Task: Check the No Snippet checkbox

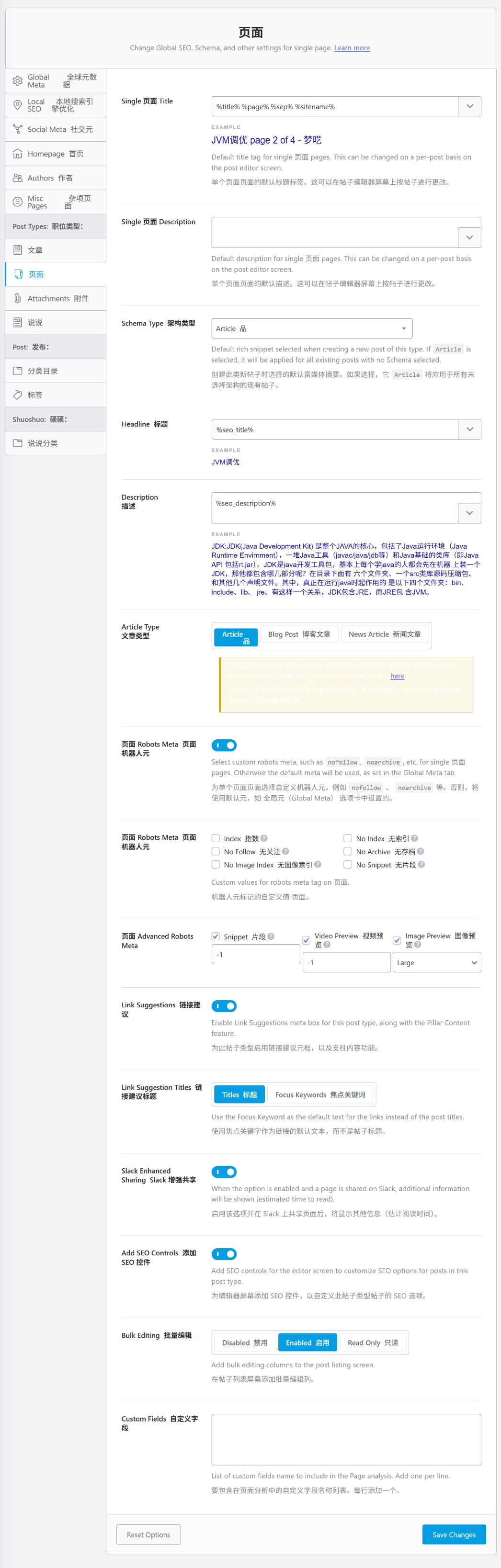Action: (x=348, y=864)
